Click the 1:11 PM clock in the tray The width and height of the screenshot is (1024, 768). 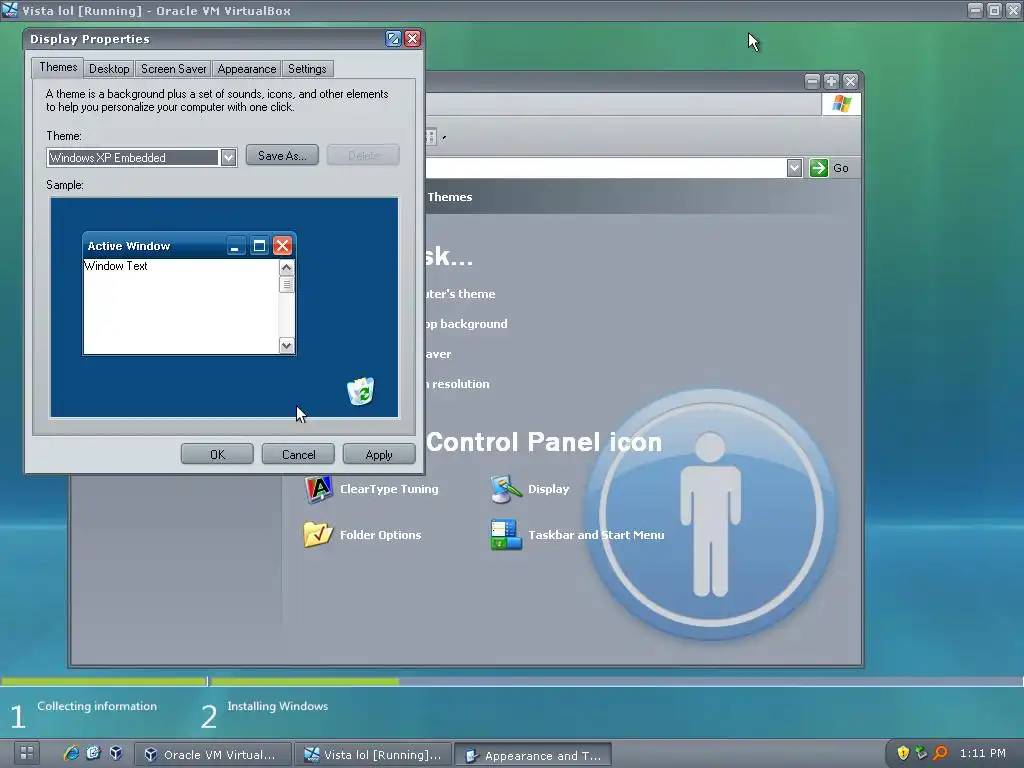[x=982, y=753]
